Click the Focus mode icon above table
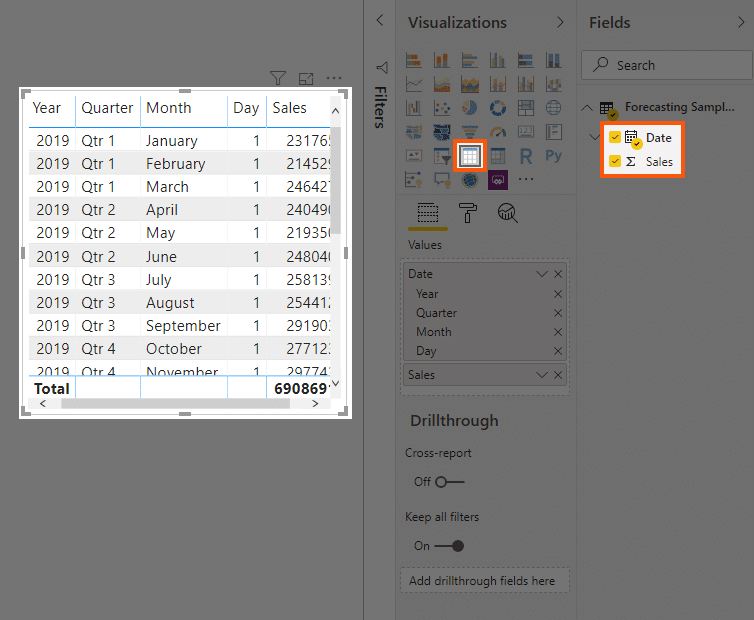Viewport: 754px width, 620px height. tap(306, 78)
